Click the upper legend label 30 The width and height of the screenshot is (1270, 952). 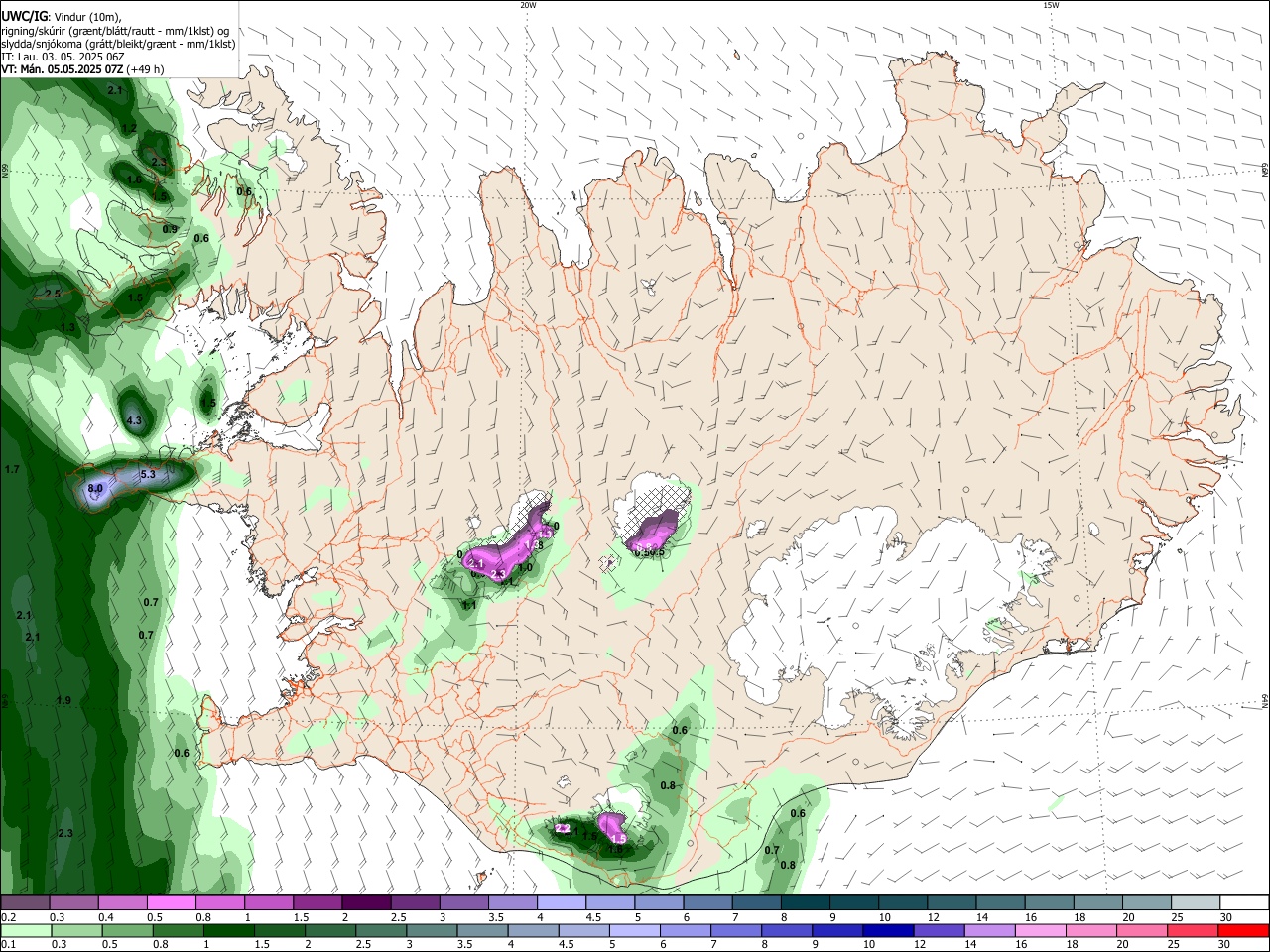point(1226,918)
